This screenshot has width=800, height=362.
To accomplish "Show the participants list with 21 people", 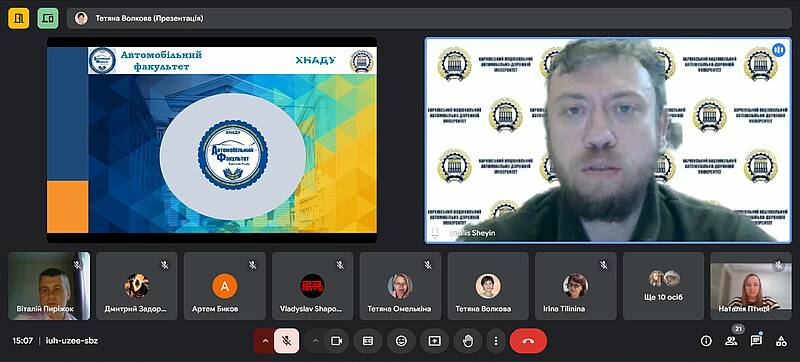I will 731,341.
